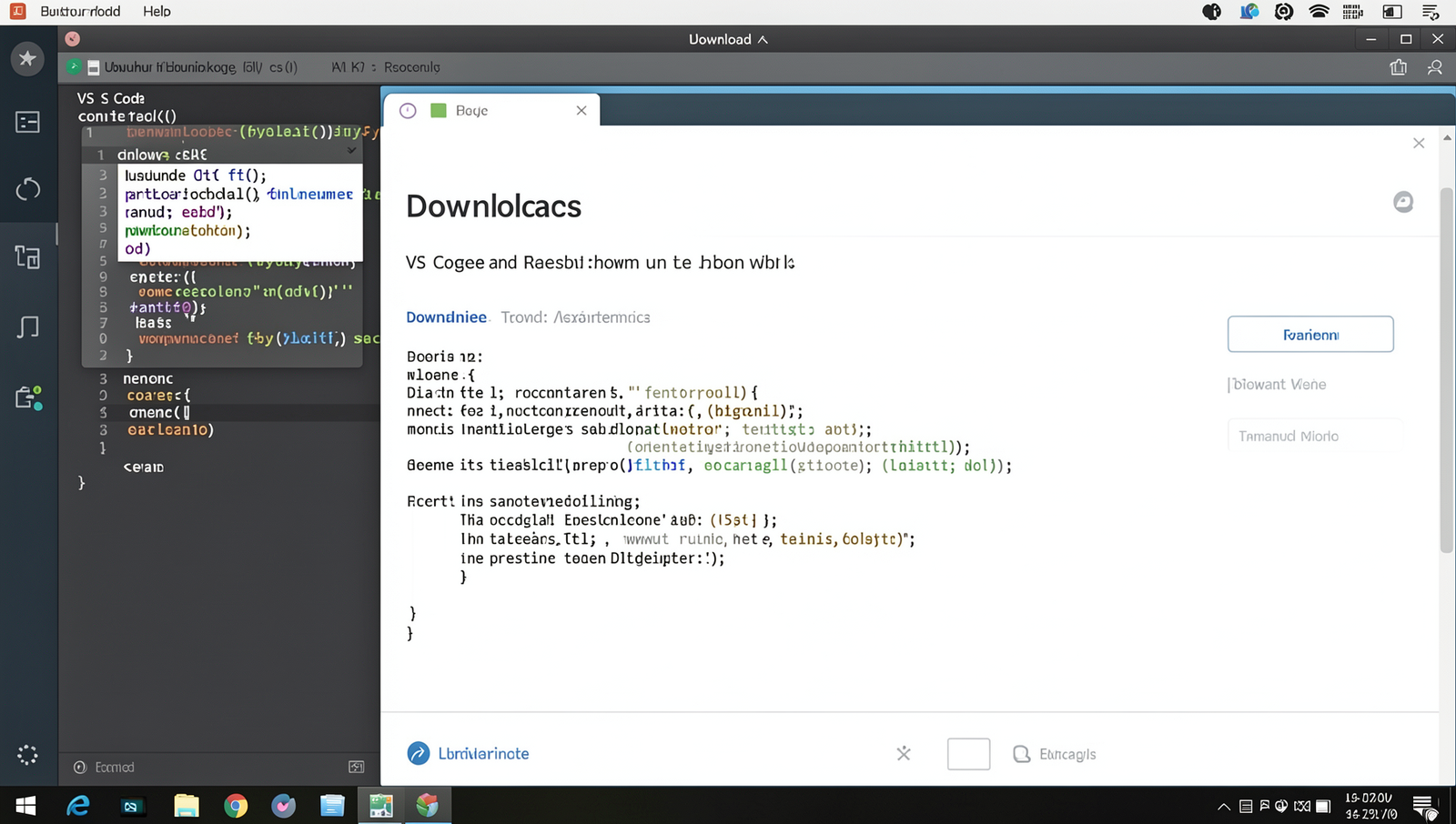This screenshot has width=1456, height=824.
Task: Open Chrome from the taskbar
Action: (x=236, y=805)
